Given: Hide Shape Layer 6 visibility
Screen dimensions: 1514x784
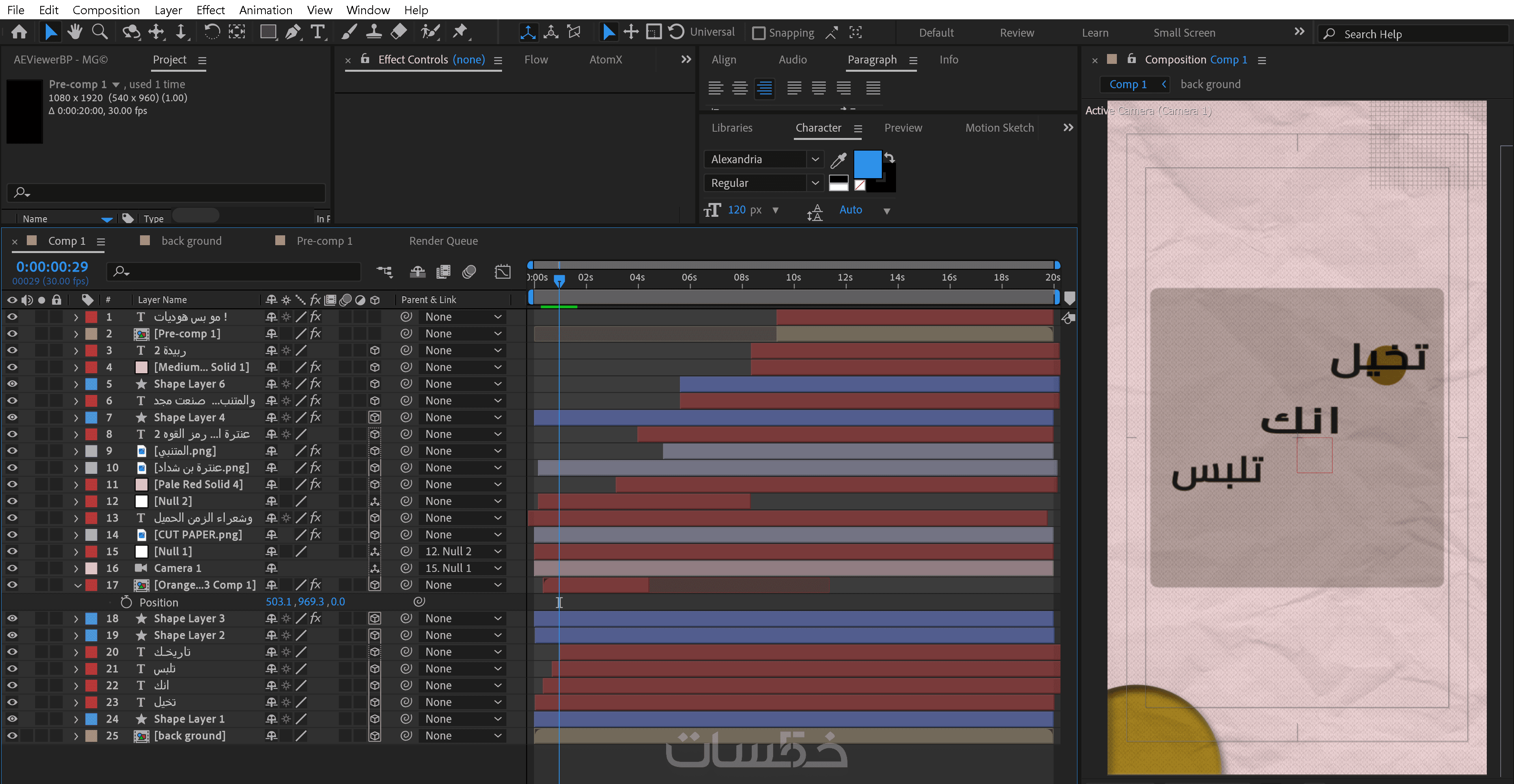Looking at the screenshot, I should [x=12, y=384].
